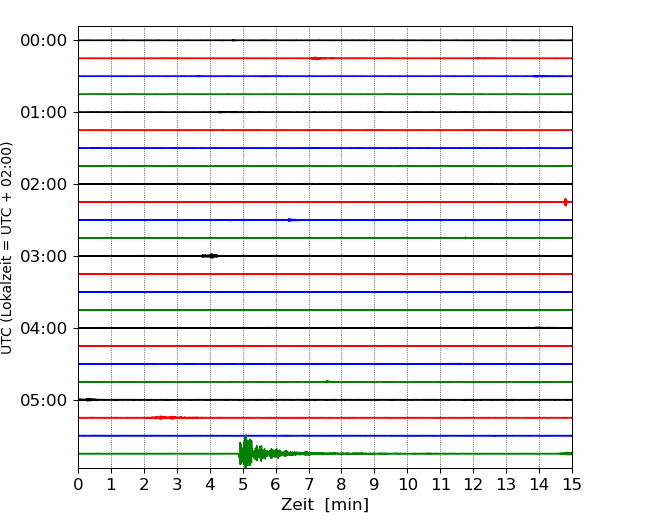
Task: Select the 'UTC (Lokalzeit = UTC + 02:00)' axis title
Action: [7, 248]
